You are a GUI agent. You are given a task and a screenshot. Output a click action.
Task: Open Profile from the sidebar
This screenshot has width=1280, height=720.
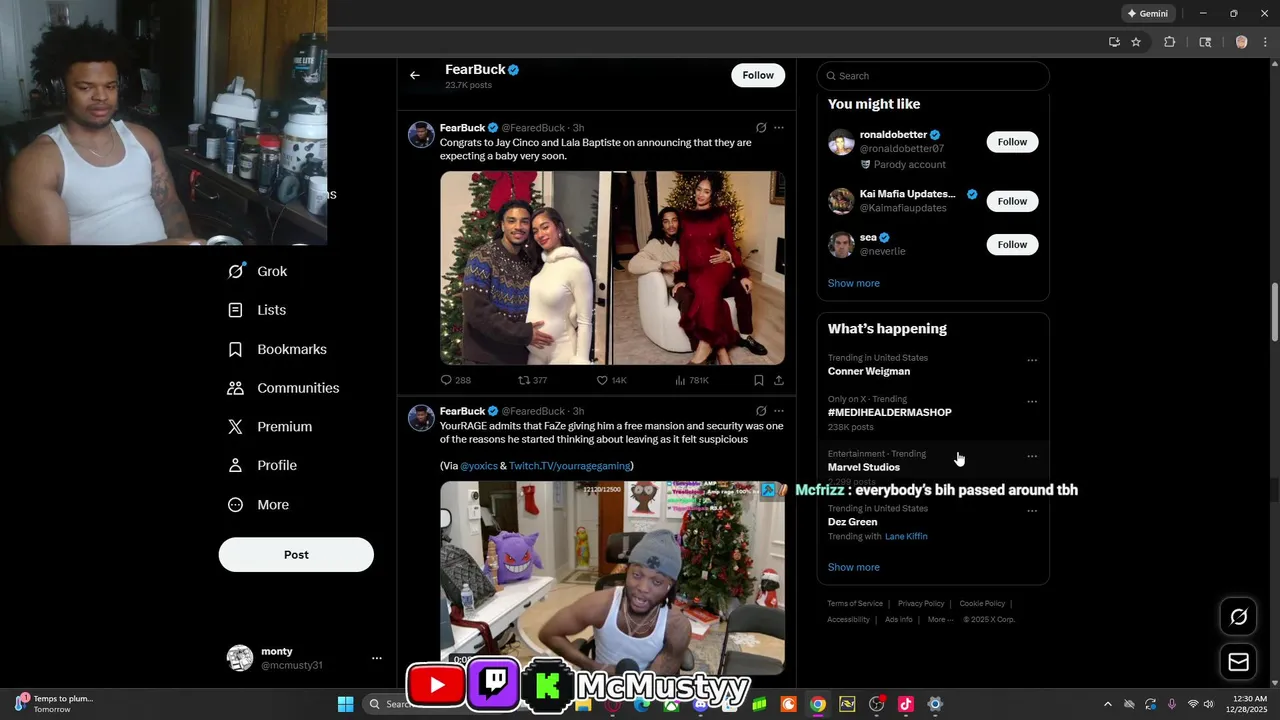click(262, 465)
